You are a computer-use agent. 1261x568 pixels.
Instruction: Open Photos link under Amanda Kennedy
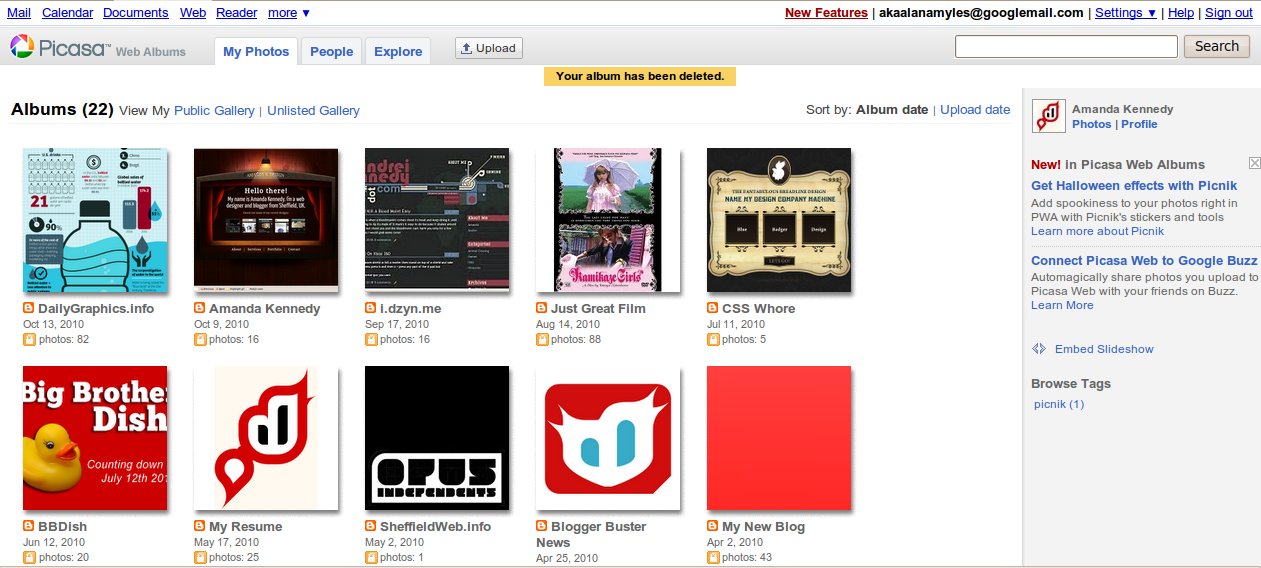(x=1091, y=124)
